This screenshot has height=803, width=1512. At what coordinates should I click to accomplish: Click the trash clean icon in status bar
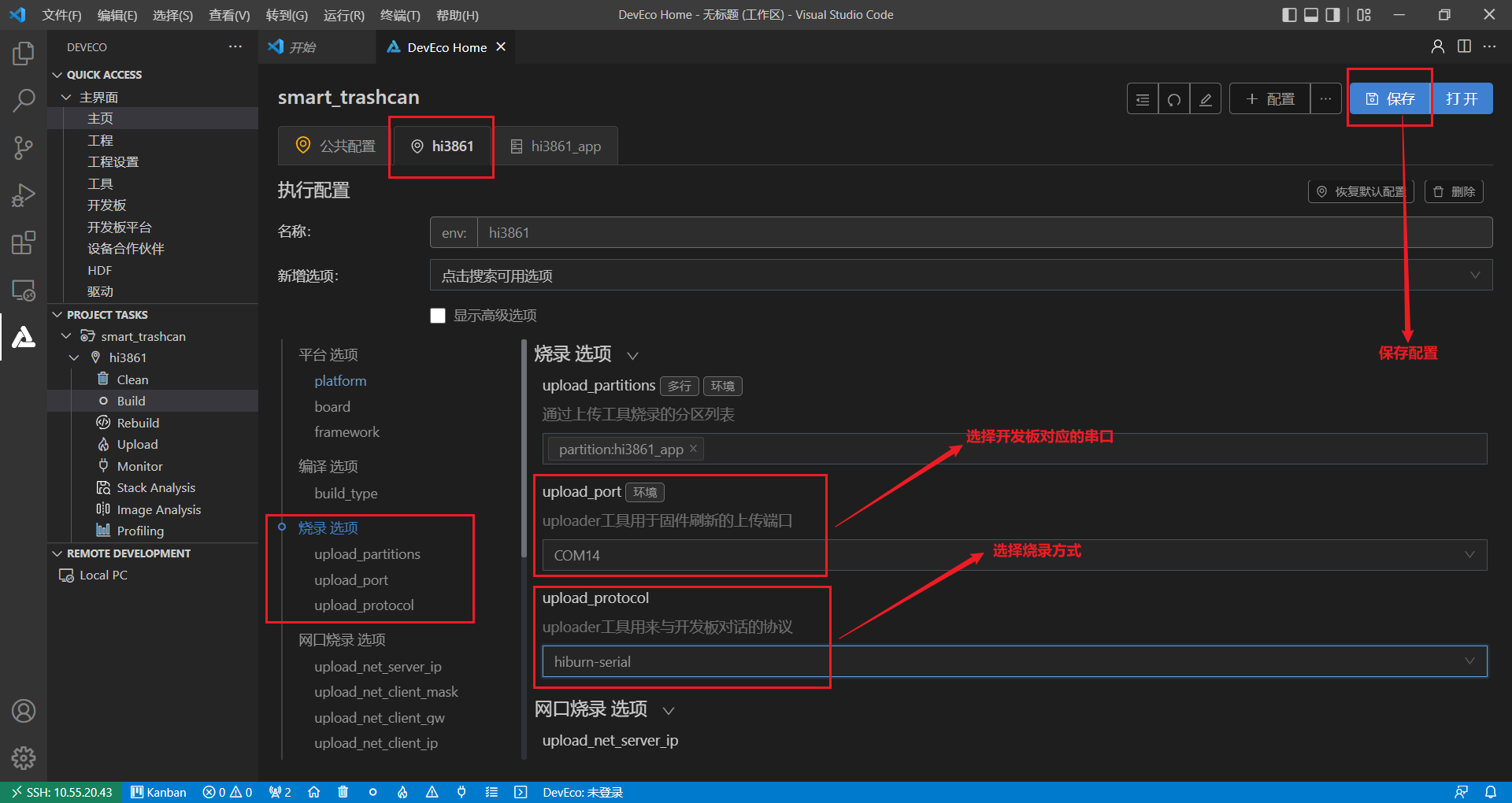(343, 792)
